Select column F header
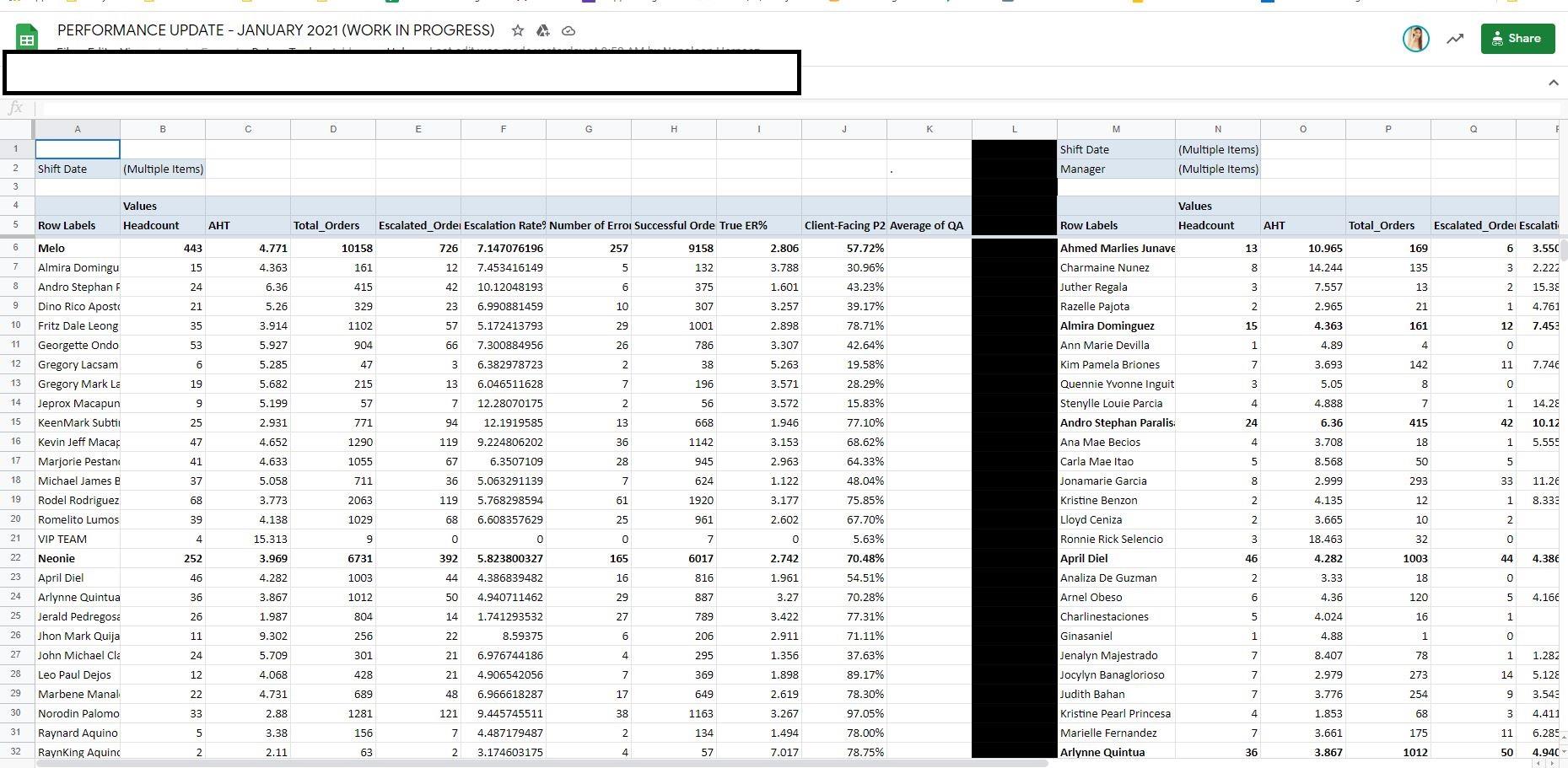 click(x=503, y=129)
